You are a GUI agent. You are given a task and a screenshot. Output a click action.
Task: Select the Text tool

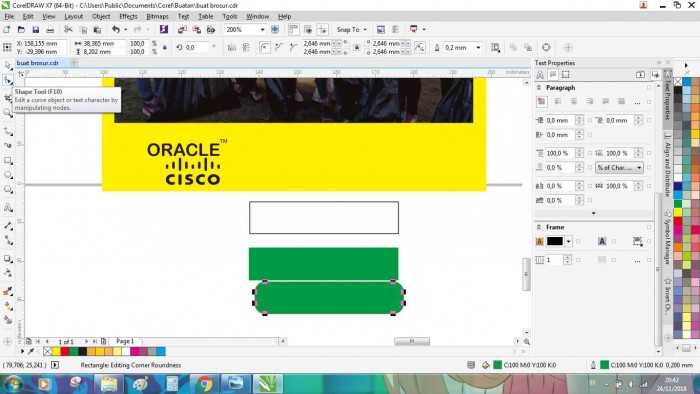coord(8,207)
